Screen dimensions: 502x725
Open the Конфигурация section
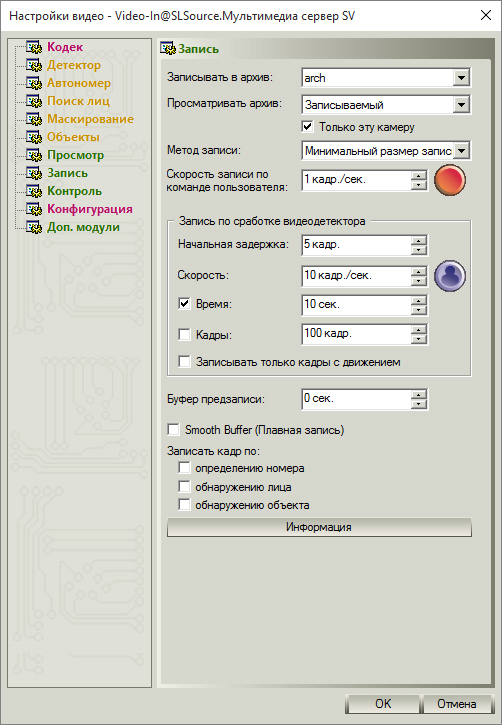click(x=90, y=209)
